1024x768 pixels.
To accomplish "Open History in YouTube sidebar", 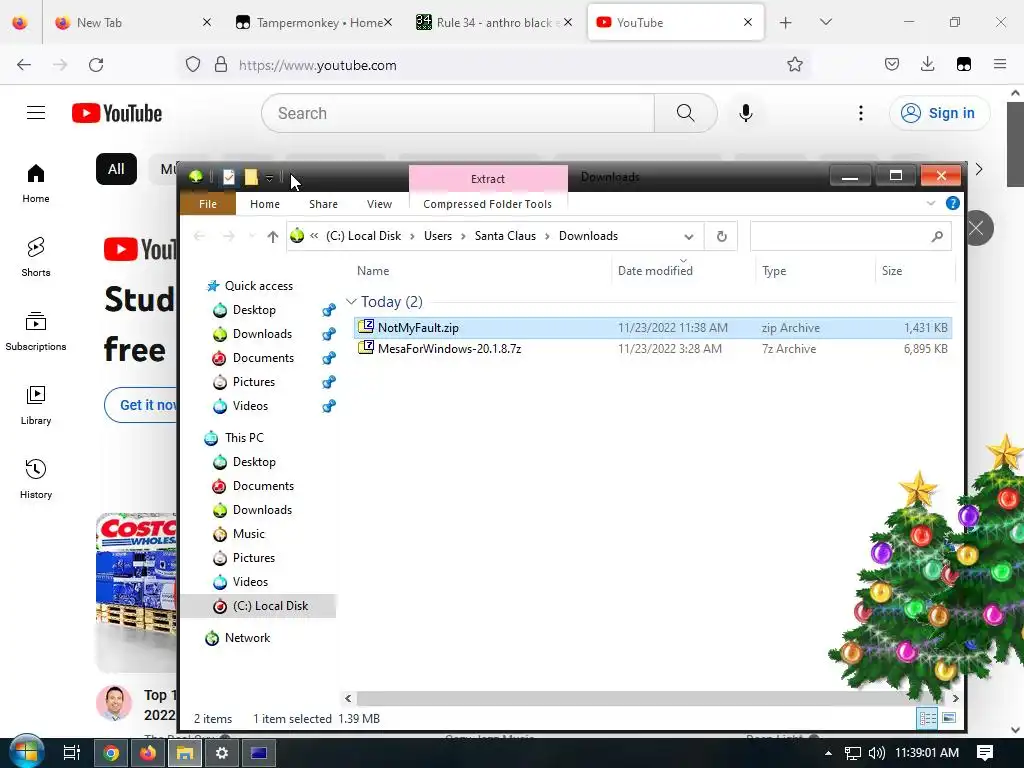I will (36, 479).
